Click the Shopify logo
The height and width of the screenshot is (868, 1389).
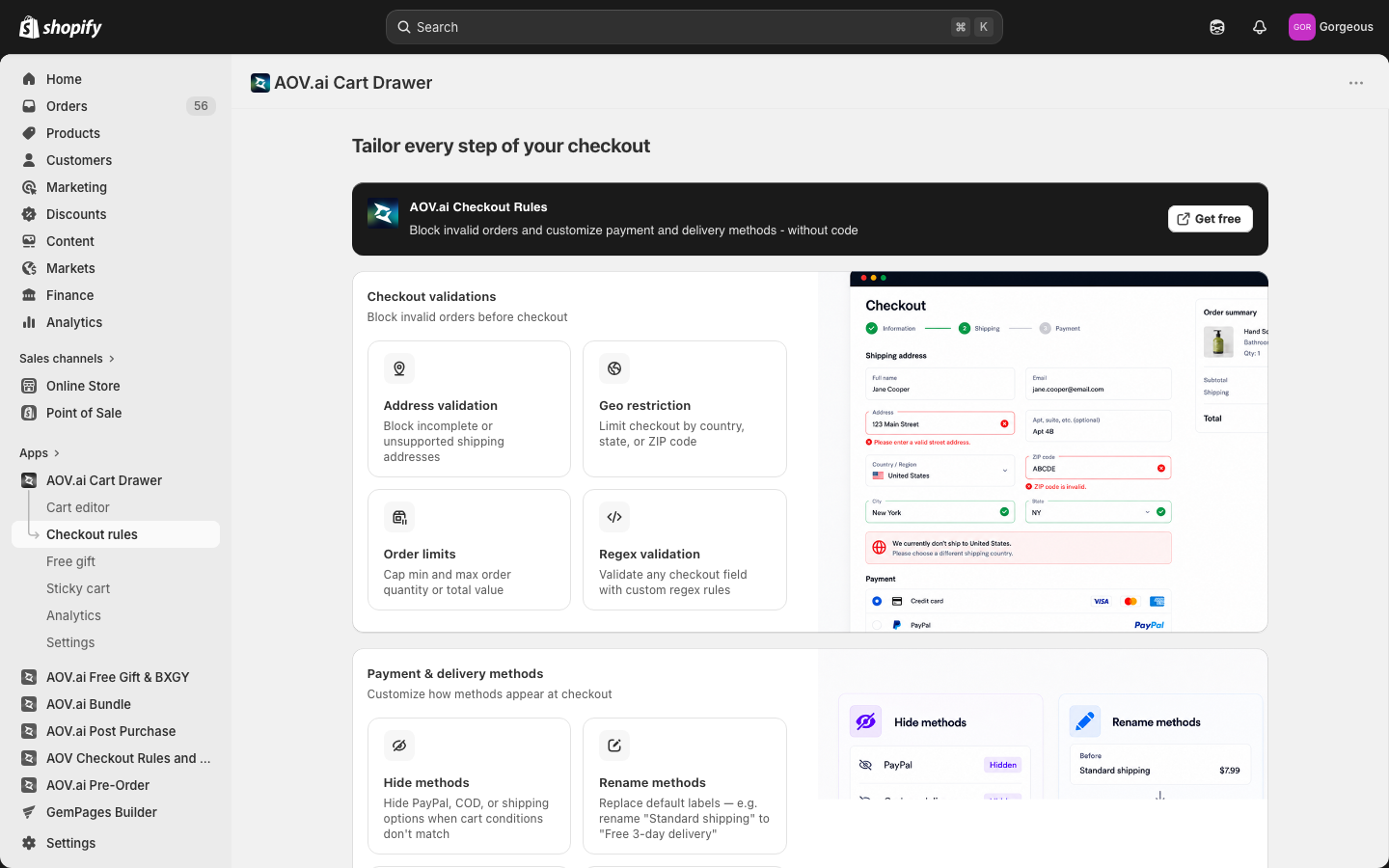61,27
